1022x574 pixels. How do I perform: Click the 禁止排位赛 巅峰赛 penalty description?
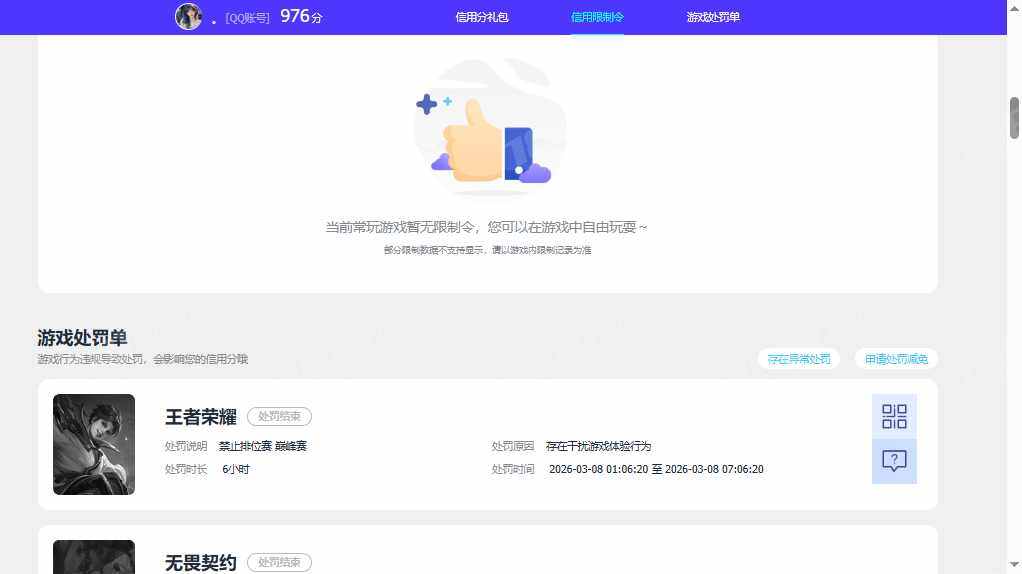(263, 446)
